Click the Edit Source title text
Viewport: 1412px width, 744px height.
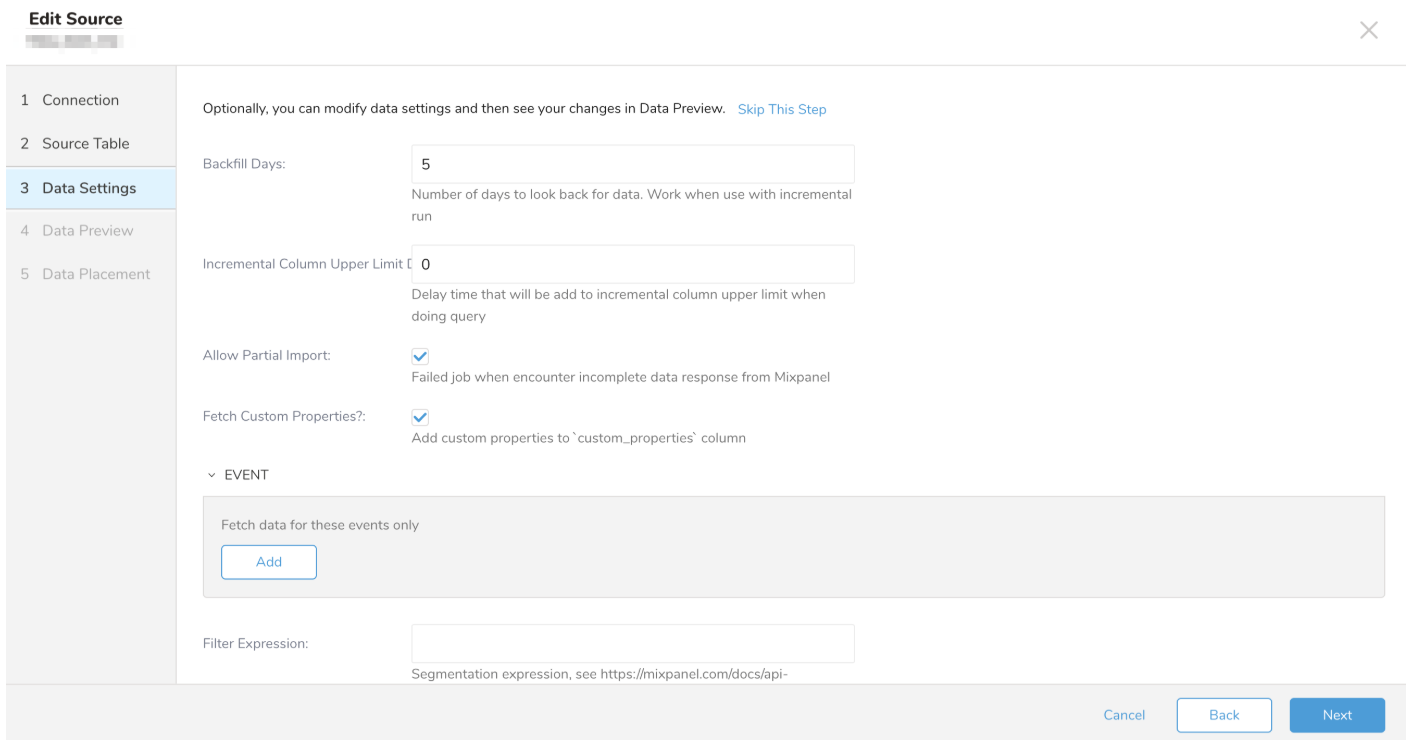[x=76, y=19]
